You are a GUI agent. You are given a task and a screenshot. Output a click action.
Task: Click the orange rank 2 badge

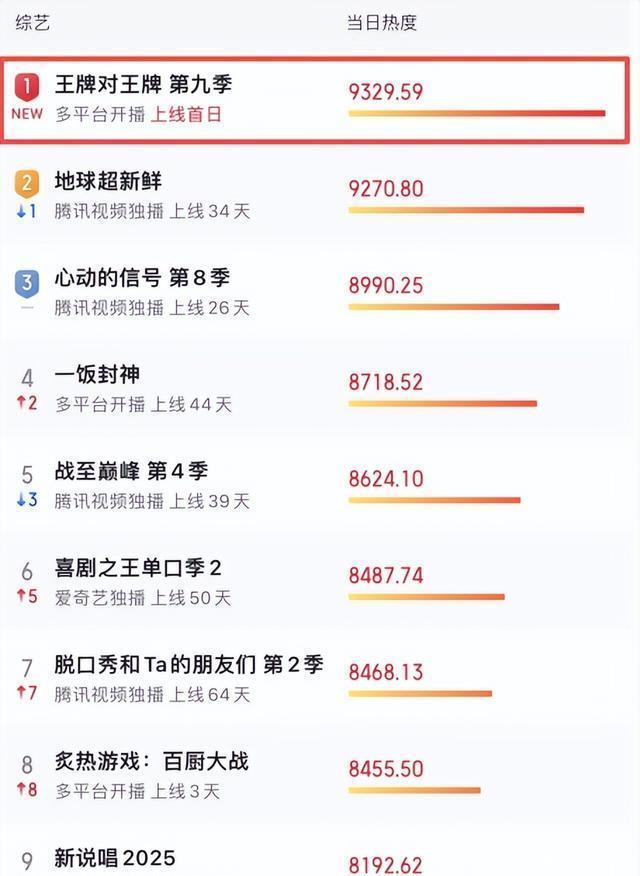27,184
